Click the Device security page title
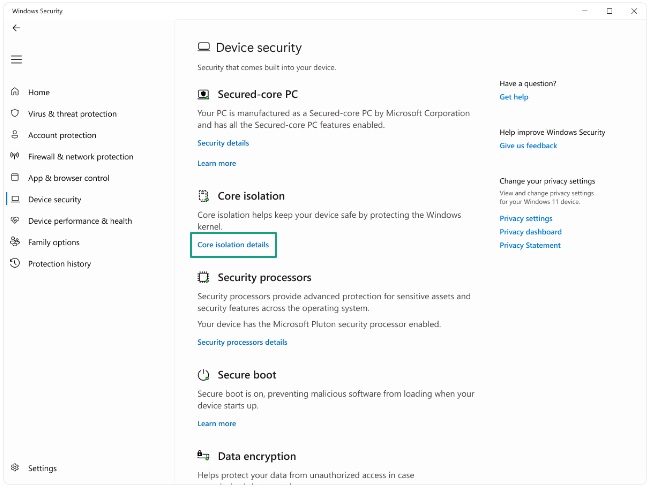Screen dimensions: 650x489 point(259,48)
